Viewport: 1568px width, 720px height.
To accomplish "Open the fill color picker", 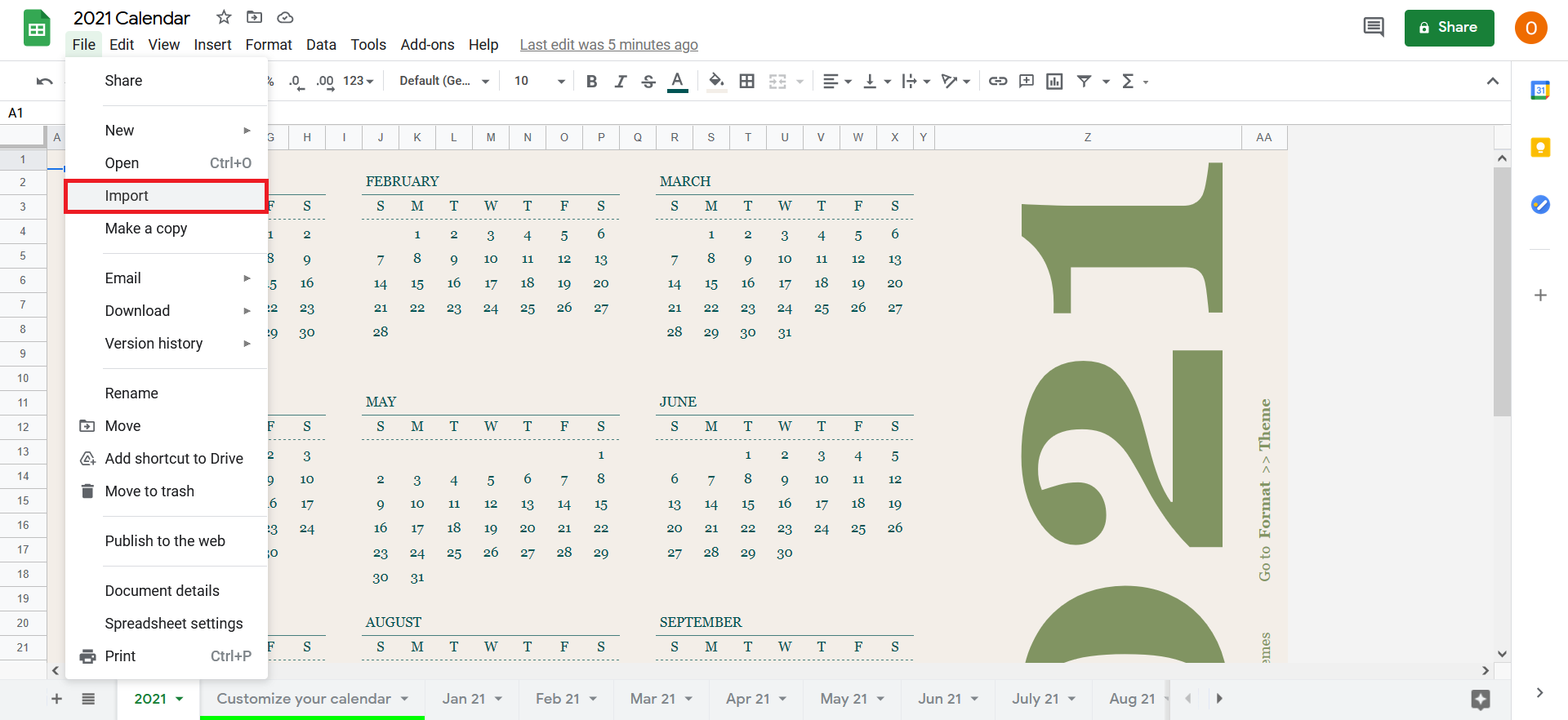I will click(x=716, y=81).
